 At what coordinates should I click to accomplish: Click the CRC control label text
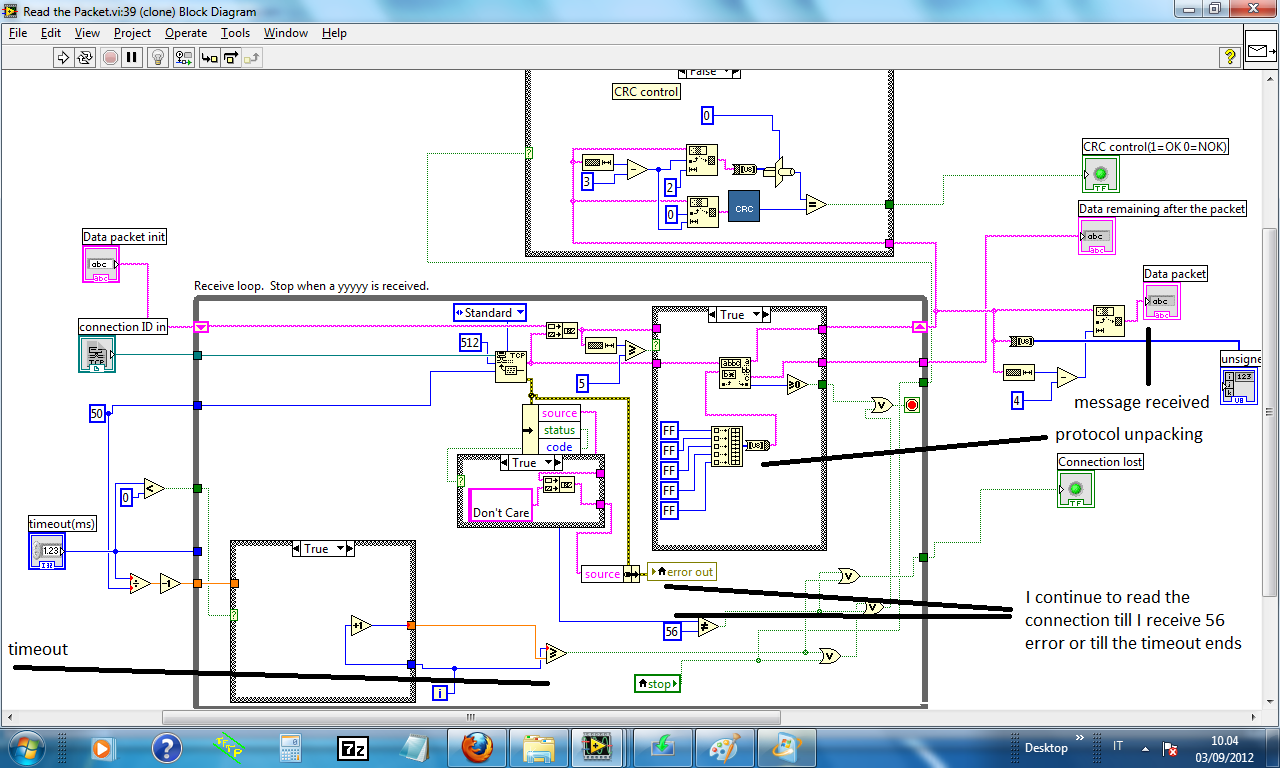(646, 91)
